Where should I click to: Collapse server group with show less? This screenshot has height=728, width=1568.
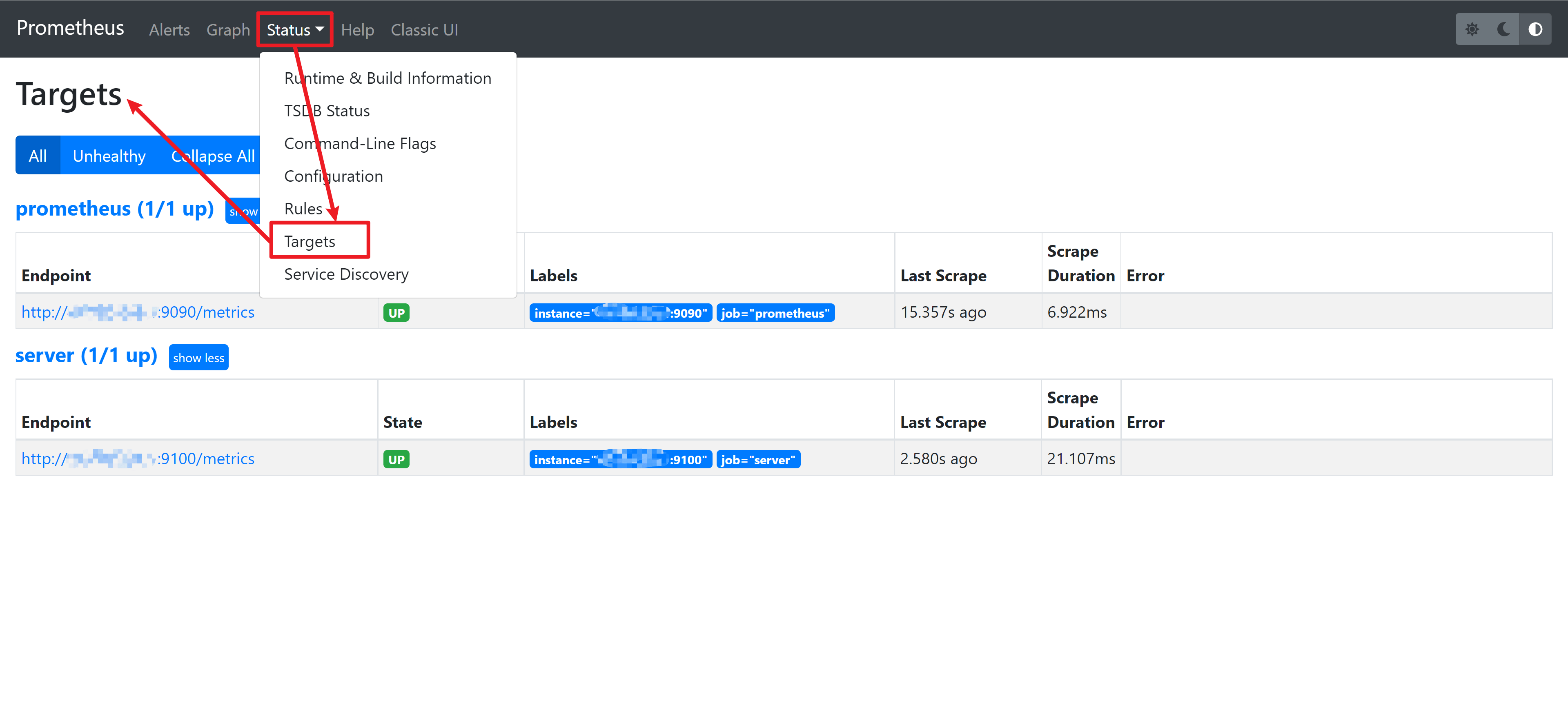(198, 358)
